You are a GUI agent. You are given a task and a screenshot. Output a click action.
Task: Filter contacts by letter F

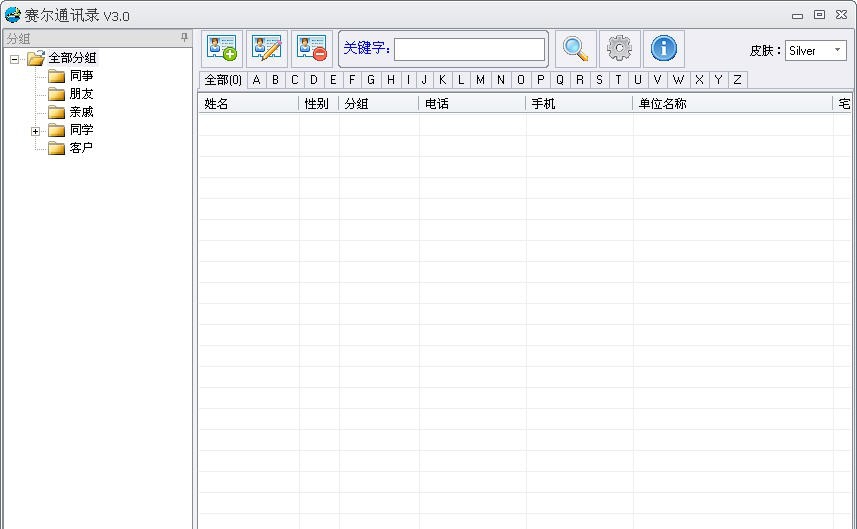(x=352, y=80)
